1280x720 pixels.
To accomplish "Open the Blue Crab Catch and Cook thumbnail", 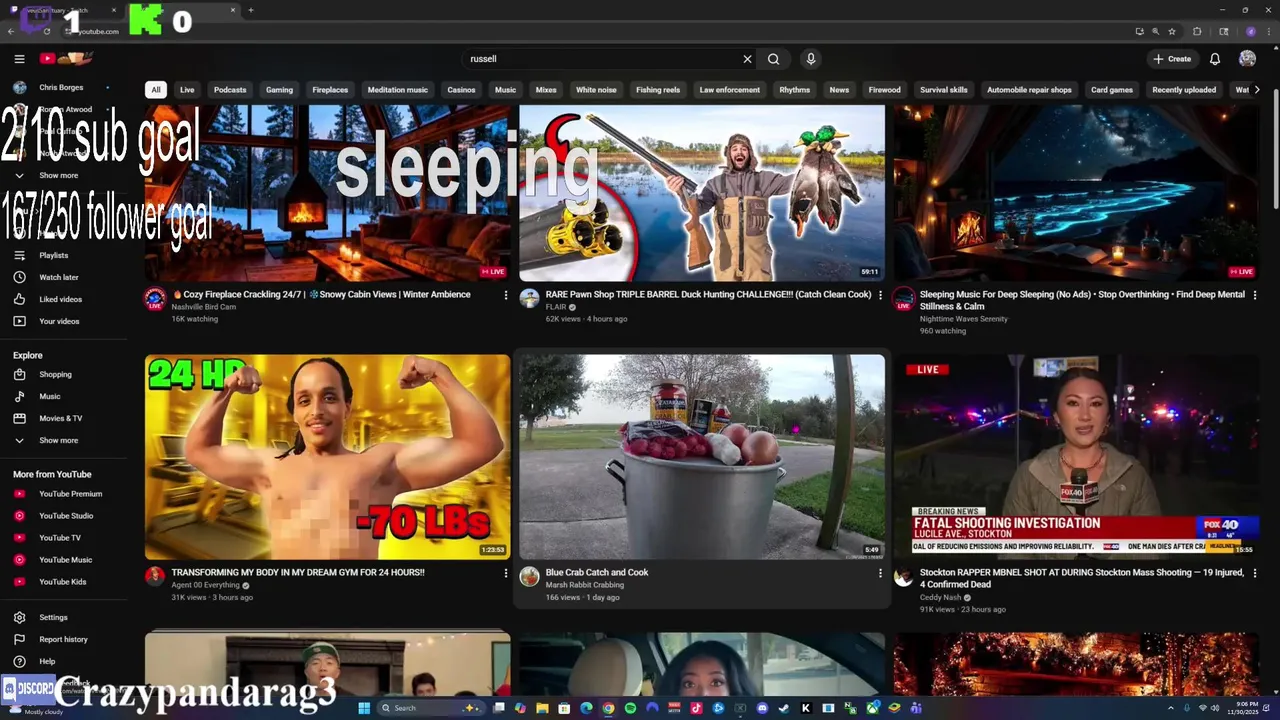I will (702, 457).
